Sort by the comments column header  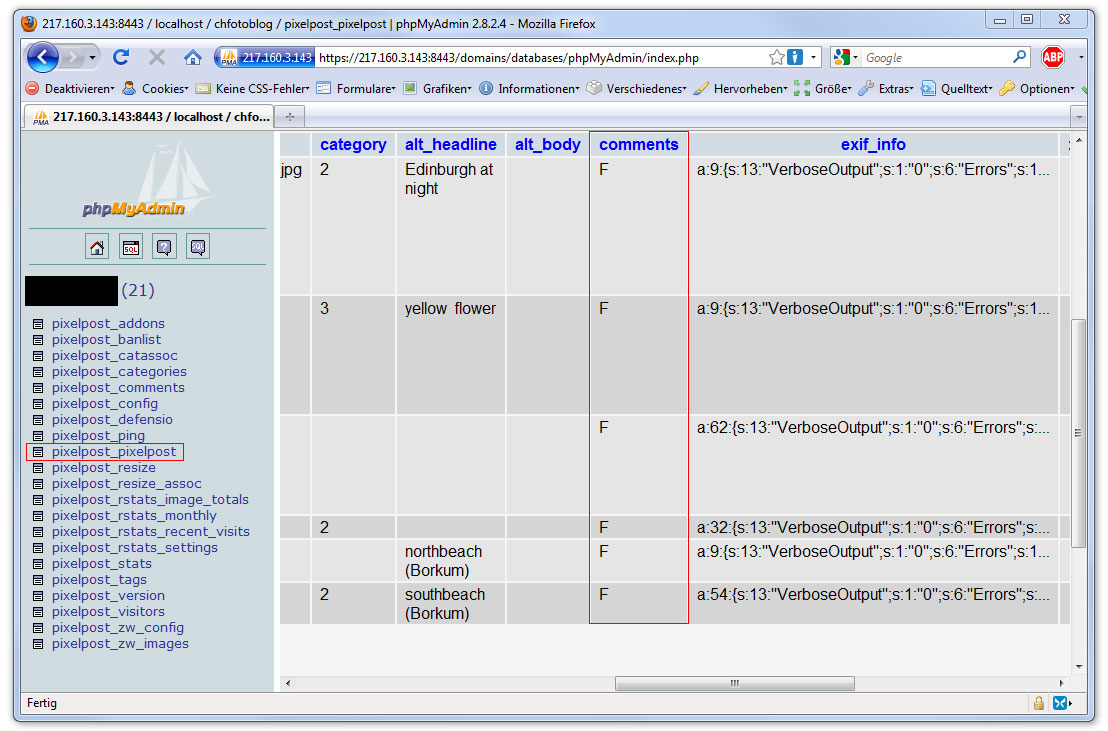[639, 144]
